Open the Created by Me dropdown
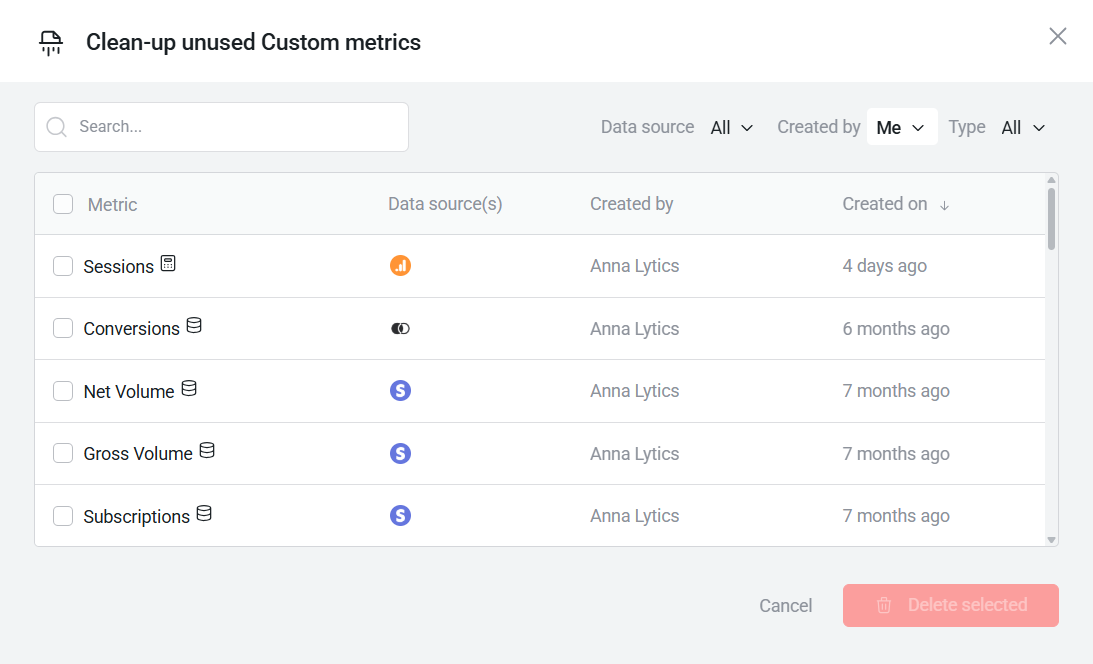The height and width of the screenshot is (664, 1093). tap(901, 127)
